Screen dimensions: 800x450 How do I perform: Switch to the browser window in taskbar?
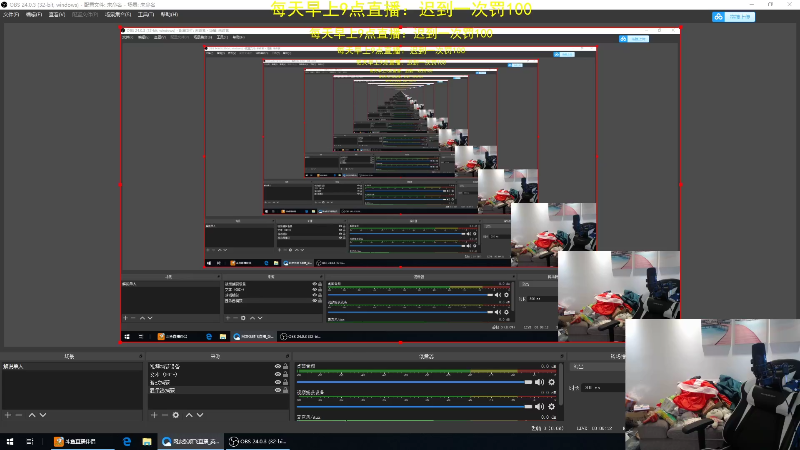coord(190,441)
